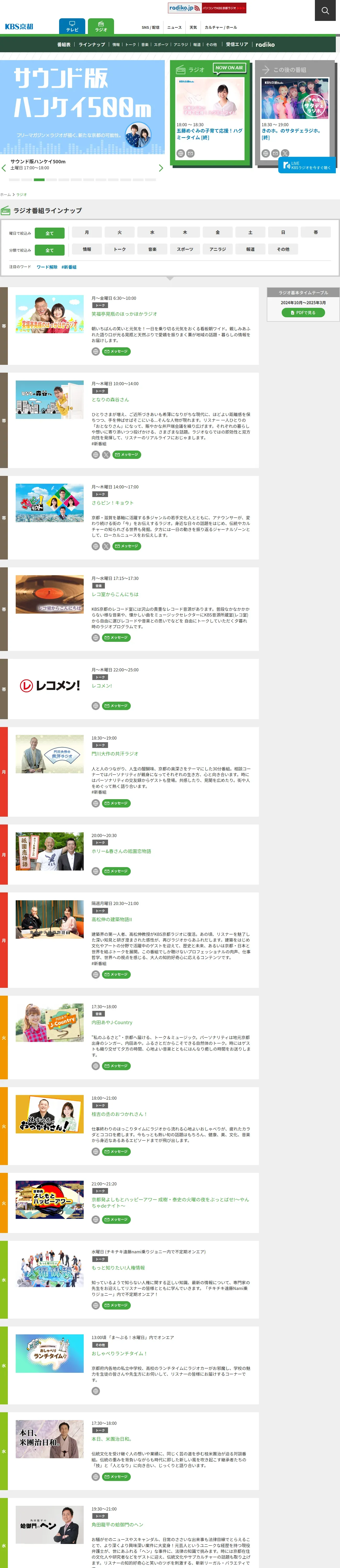Open globe icon for 高松伸の建築物語II

(x=96, y=975)
